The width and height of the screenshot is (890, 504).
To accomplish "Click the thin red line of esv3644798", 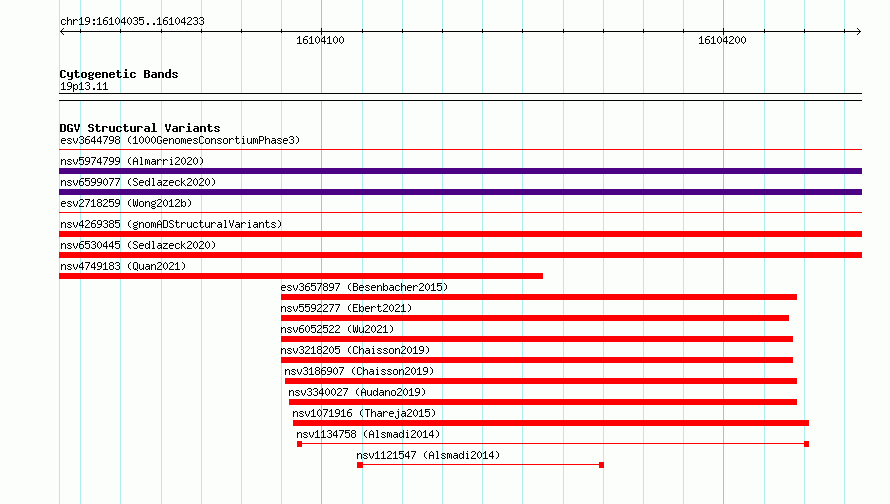I will 460,150.
